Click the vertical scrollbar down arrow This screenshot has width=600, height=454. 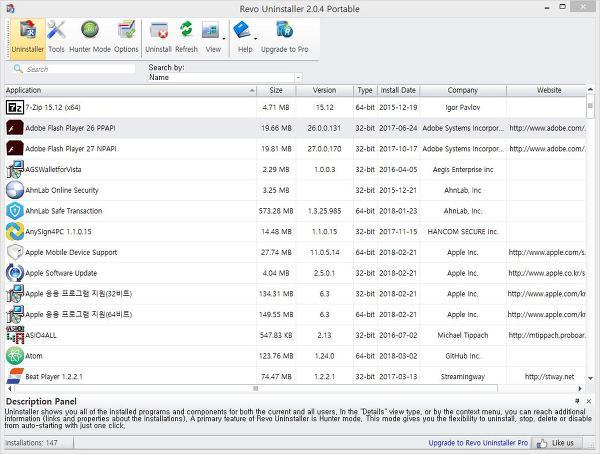pos(590,378)
